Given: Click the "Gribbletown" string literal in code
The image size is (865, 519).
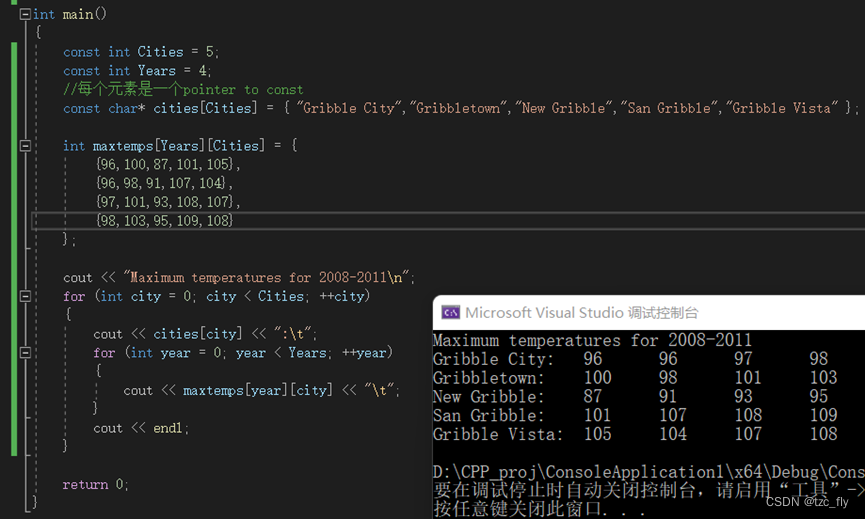Looking at the screenshot, I should pos(458,108).
